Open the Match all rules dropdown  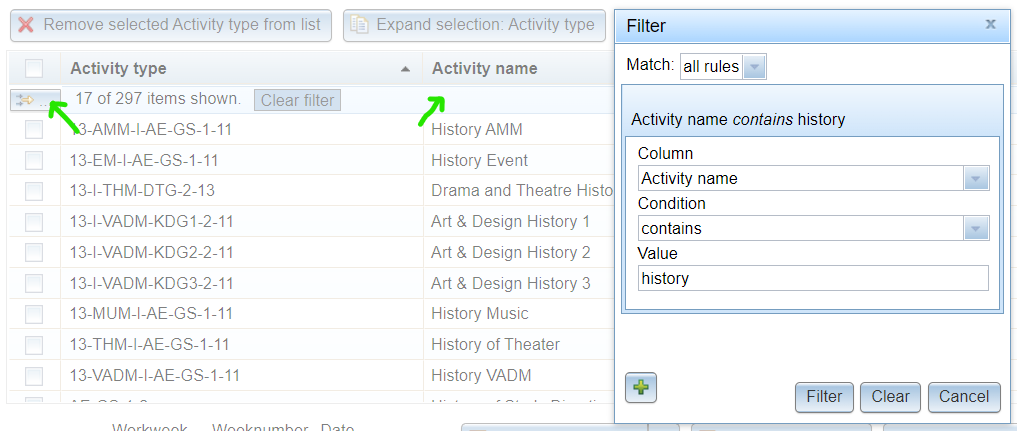(x=754, y=67)
